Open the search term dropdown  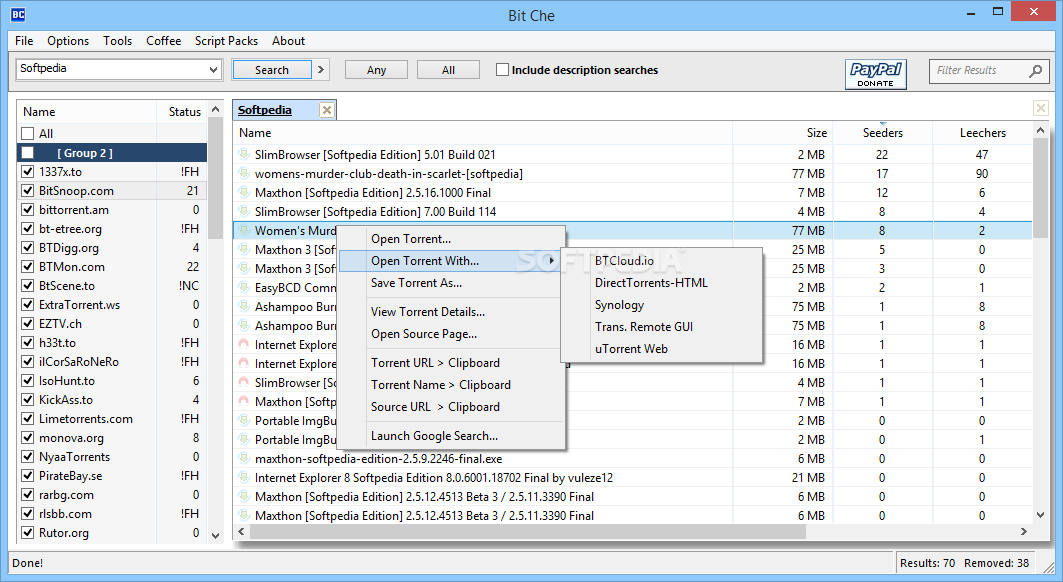click(214, 69)
